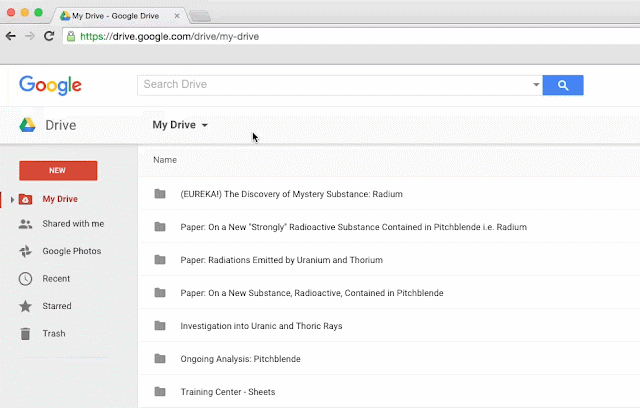
Task: Open Shared with me
Action: point(73,224)
